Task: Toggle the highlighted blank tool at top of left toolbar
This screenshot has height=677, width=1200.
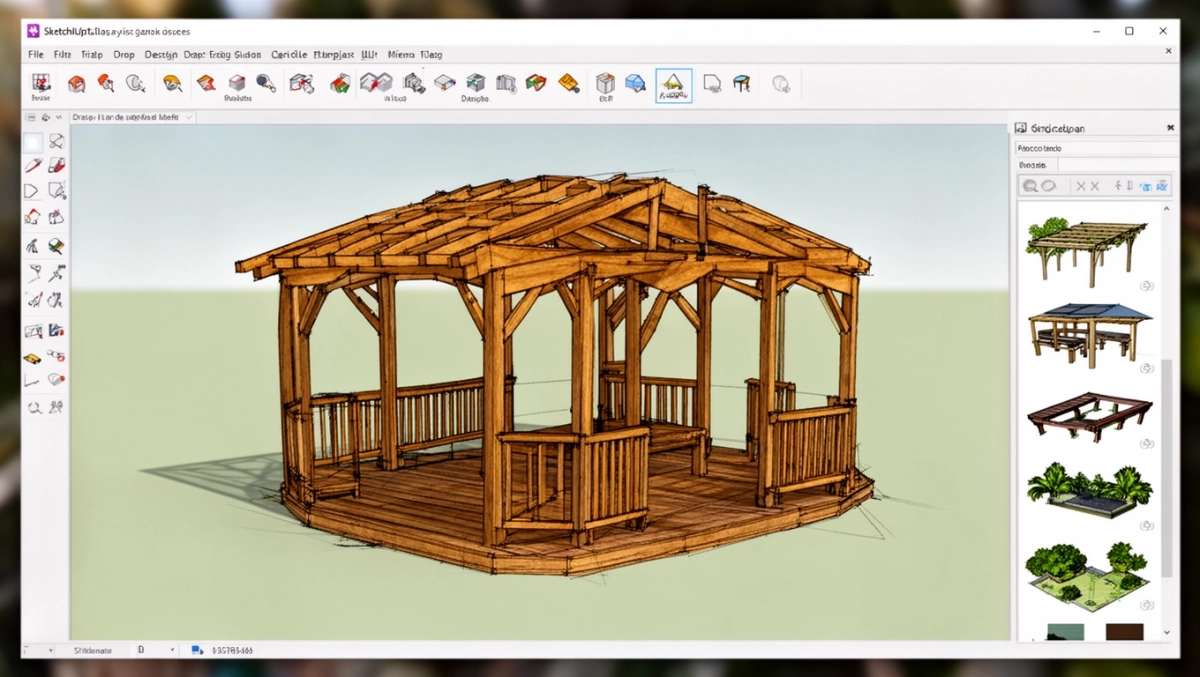Action: pyautogui.click(x=33, y=142)
